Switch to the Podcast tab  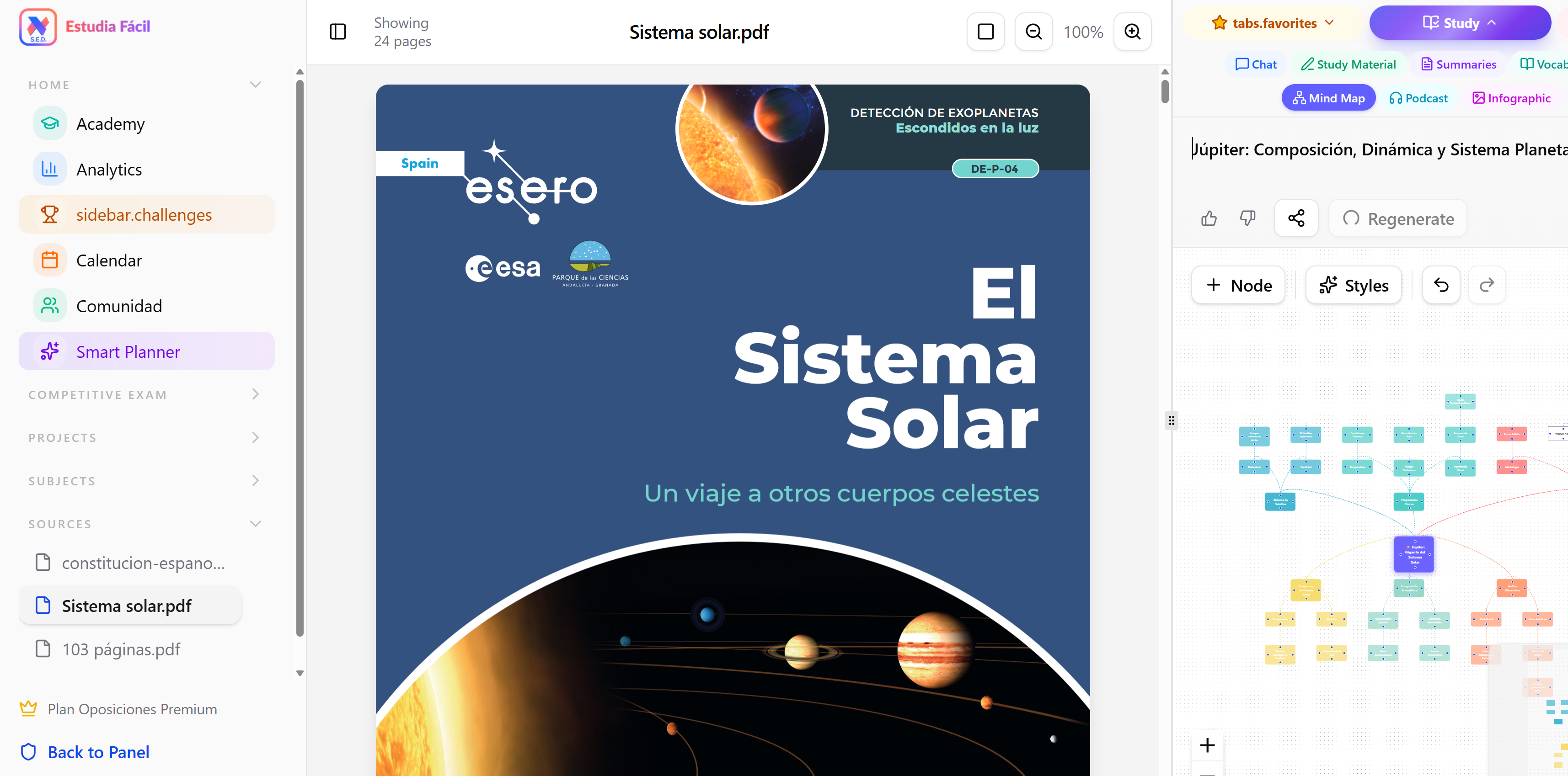pyautogui.click(x=1418, y=98)
